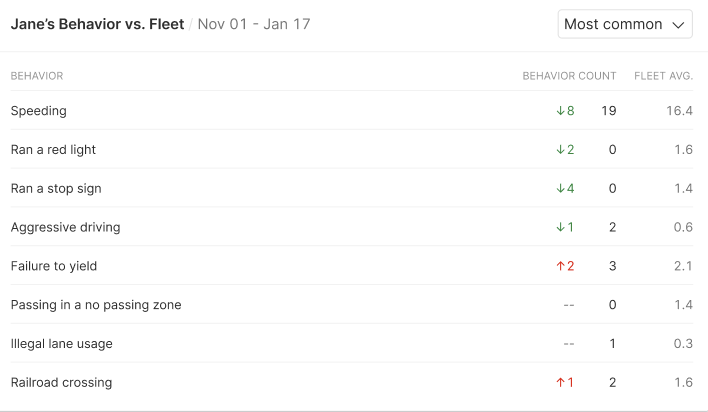Click Passing in a no passing zone
The width and height of the screenshot is (708, 412).
coord(96,305)
